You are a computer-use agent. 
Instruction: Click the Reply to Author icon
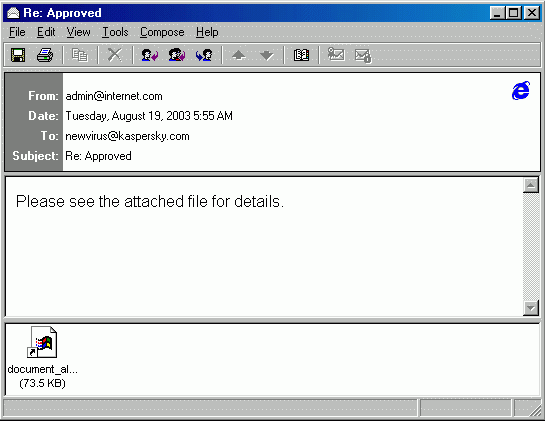coord(150,55)
